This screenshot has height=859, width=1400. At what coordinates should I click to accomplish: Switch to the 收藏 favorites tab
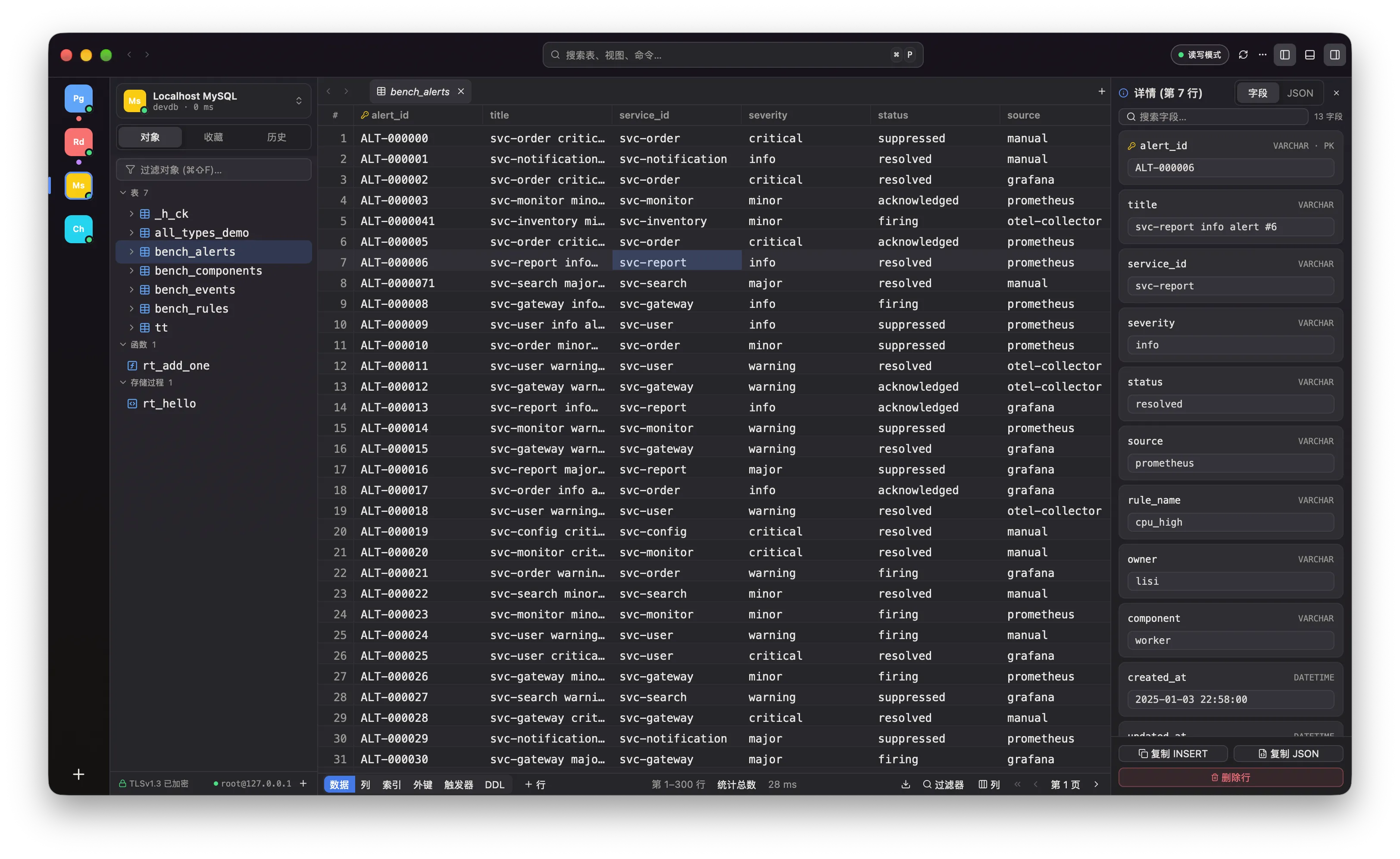[x=213, y=137]
